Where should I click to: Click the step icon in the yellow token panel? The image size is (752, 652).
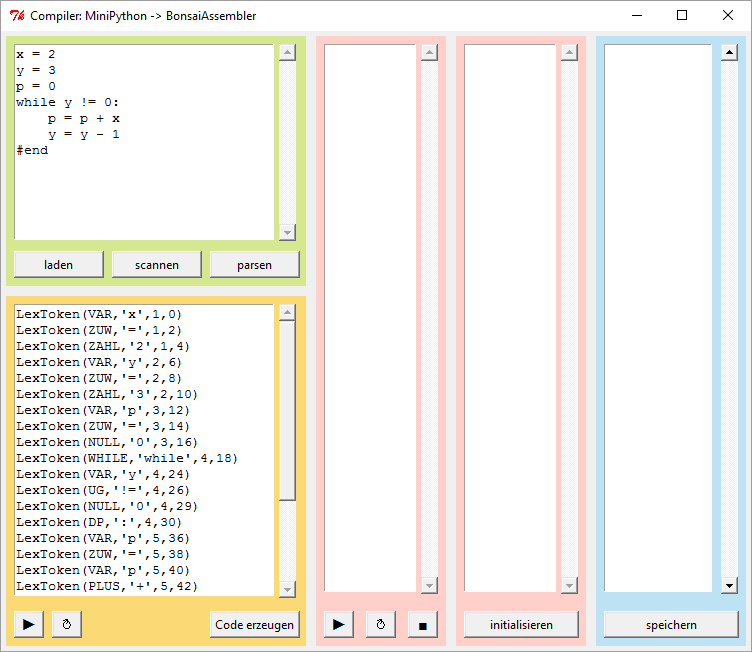coord(66,624)
